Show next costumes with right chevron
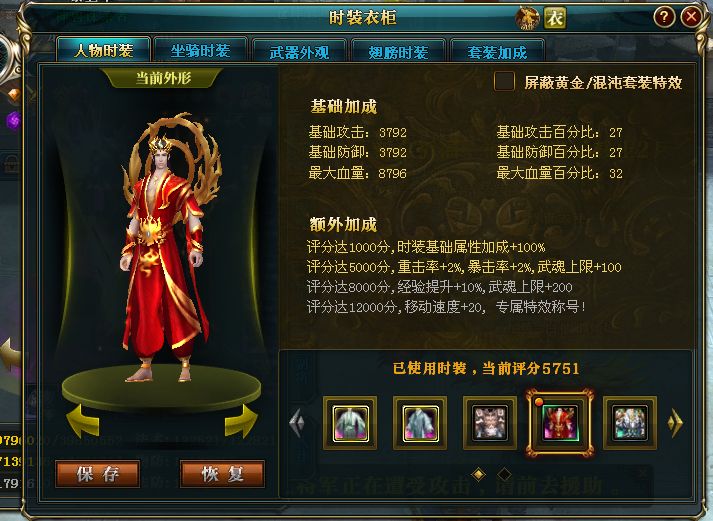The image size is (713, 521). pos(676,423)
